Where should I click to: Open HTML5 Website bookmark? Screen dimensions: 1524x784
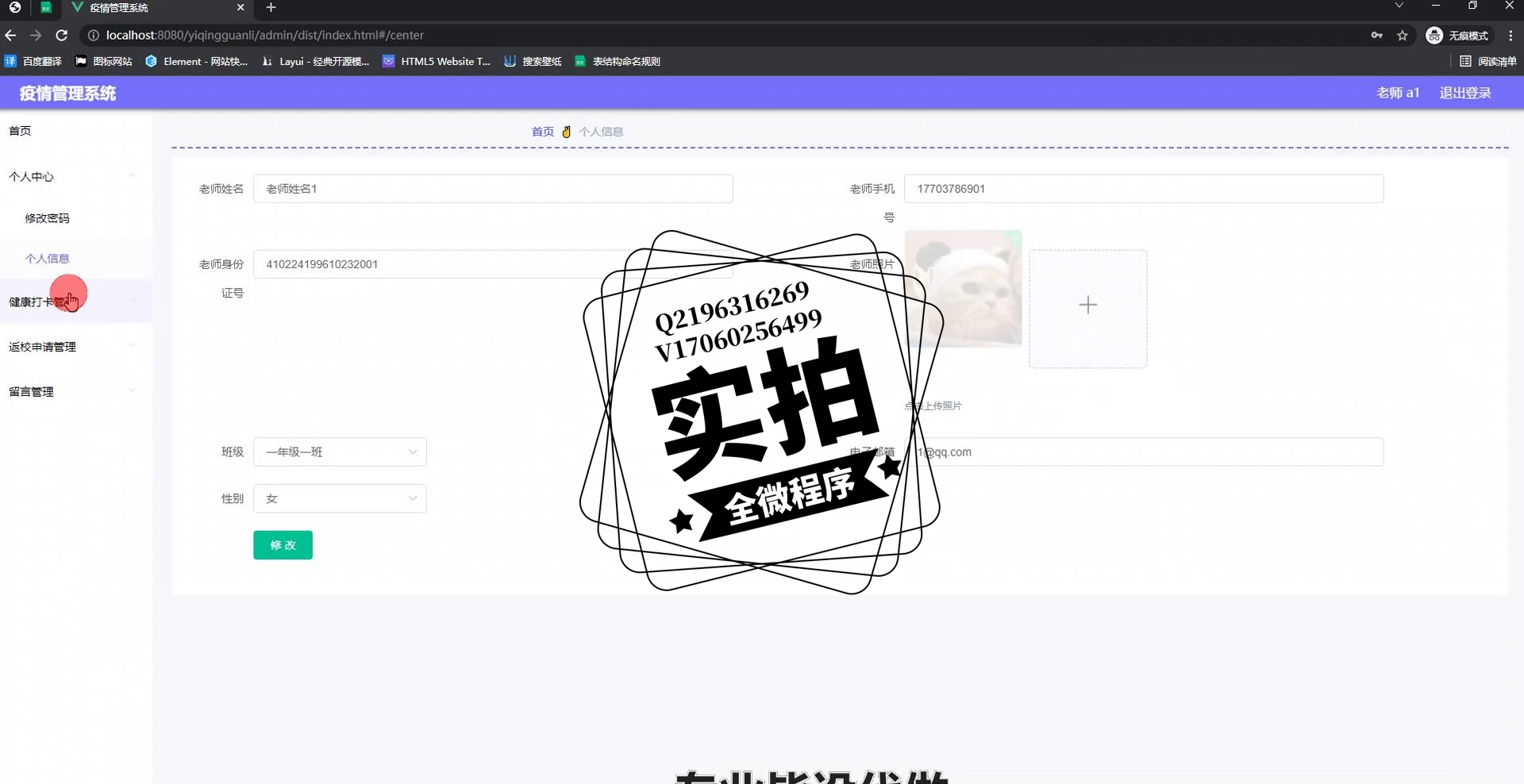pyautogui.click(x=437, y=61)
